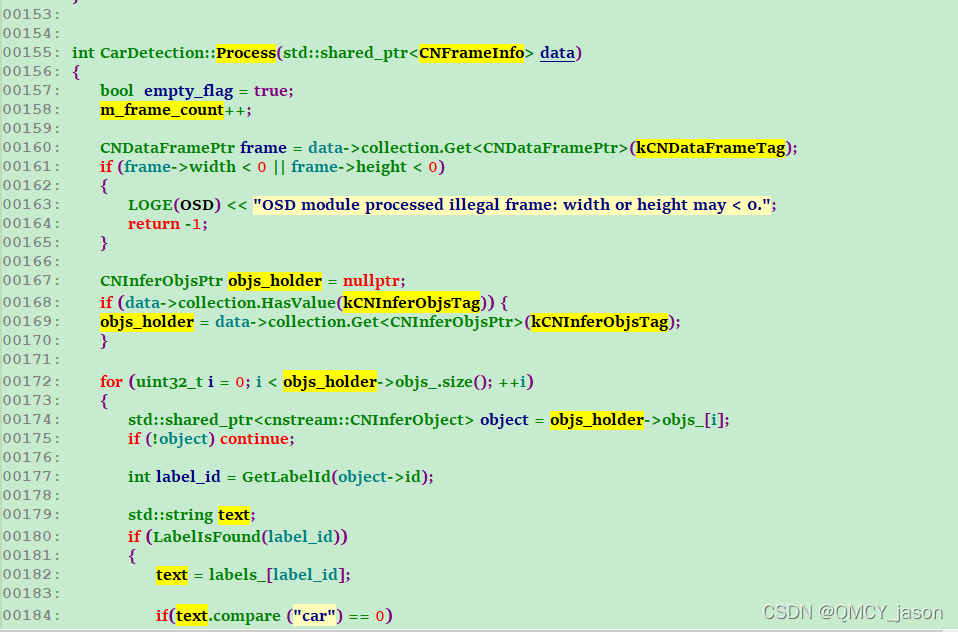Screen dimensions: 958x632
Task: Click "Get<CNInferObjsPtr>" on line 169
Action: tap(436, 322)
